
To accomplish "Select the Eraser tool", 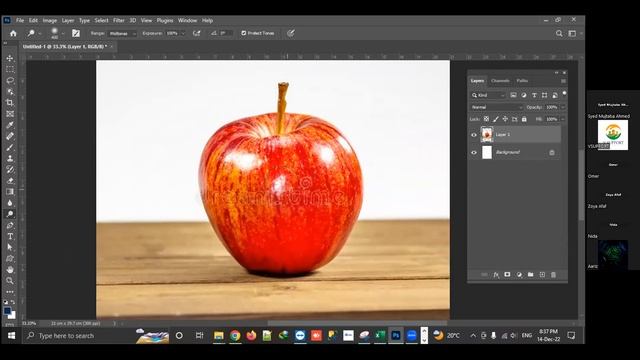I will coord(10,180).
